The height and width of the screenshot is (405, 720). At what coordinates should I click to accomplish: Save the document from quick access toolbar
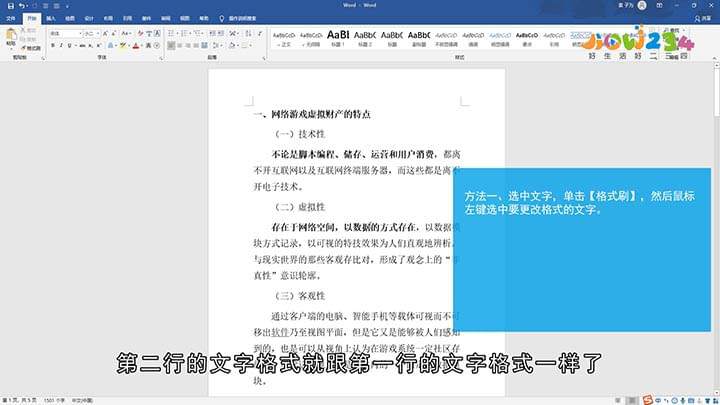[x=11, y=6]
